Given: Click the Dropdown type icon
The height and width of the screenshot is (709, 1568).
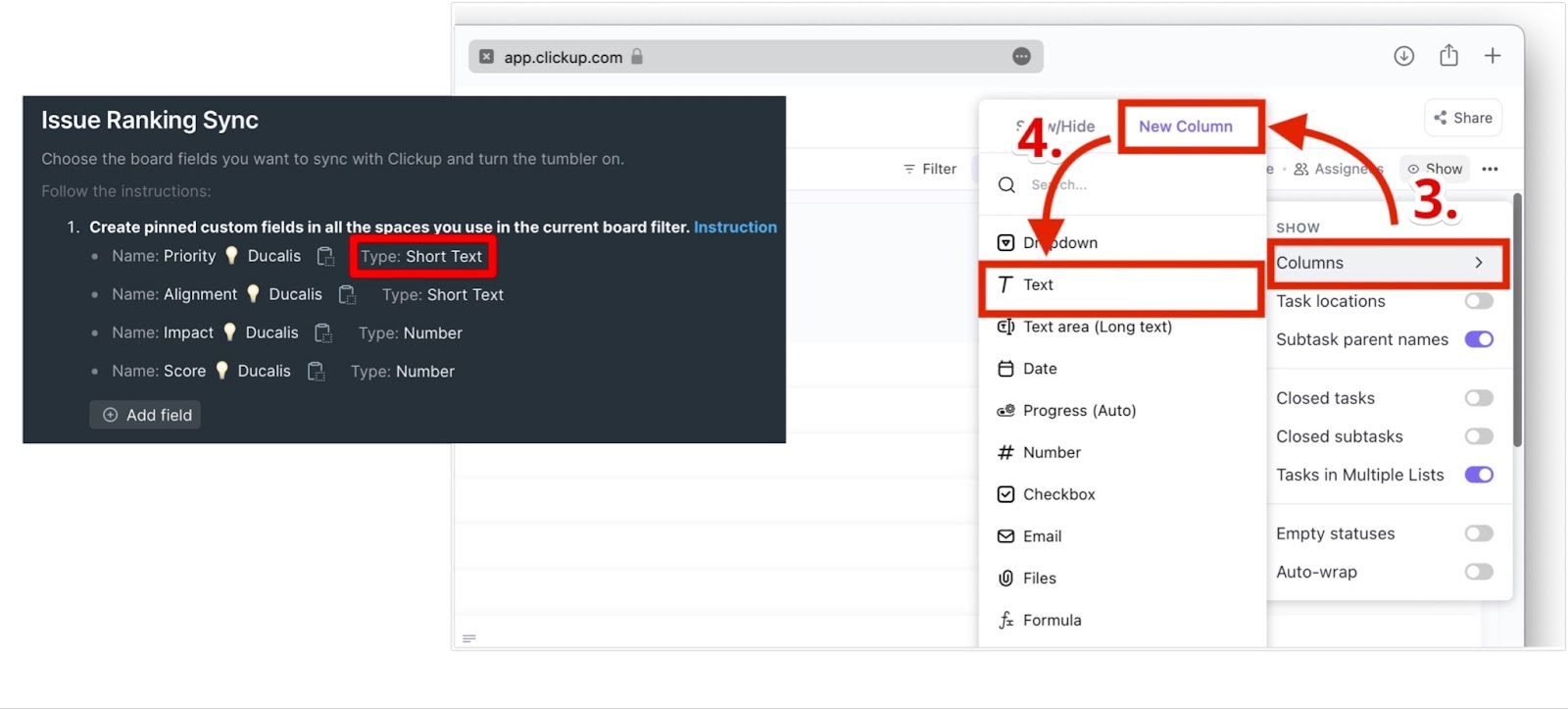Looking at the screenshot, I should click(1005, 242).
